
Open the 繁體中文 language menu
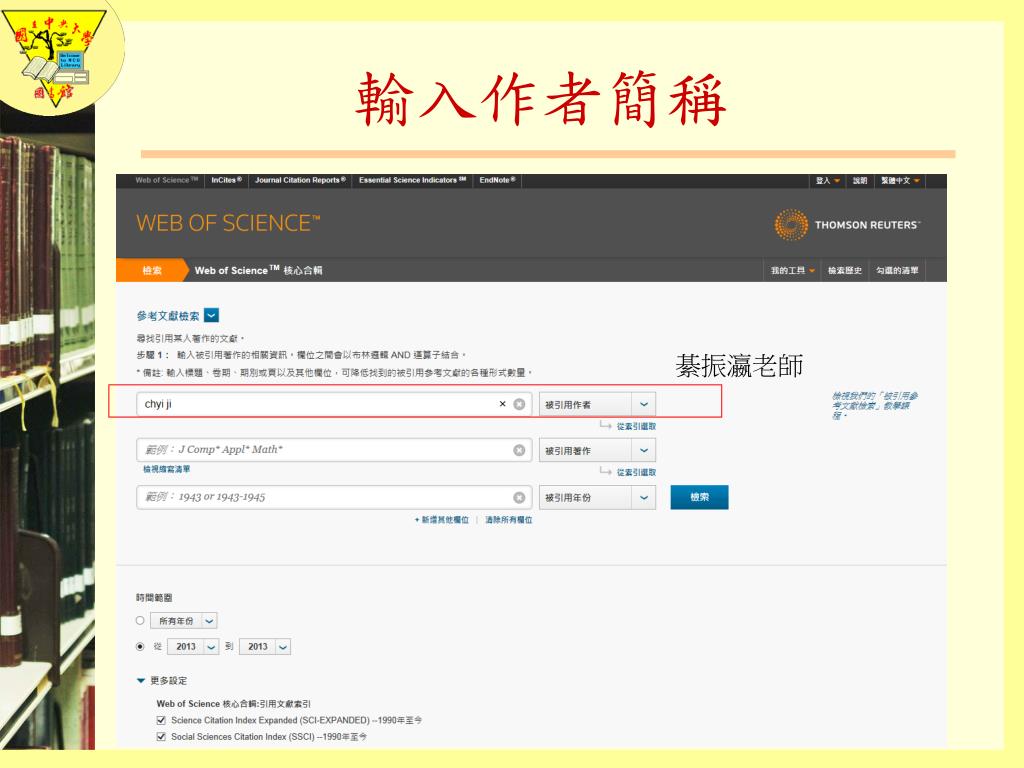tap(900, 181)
